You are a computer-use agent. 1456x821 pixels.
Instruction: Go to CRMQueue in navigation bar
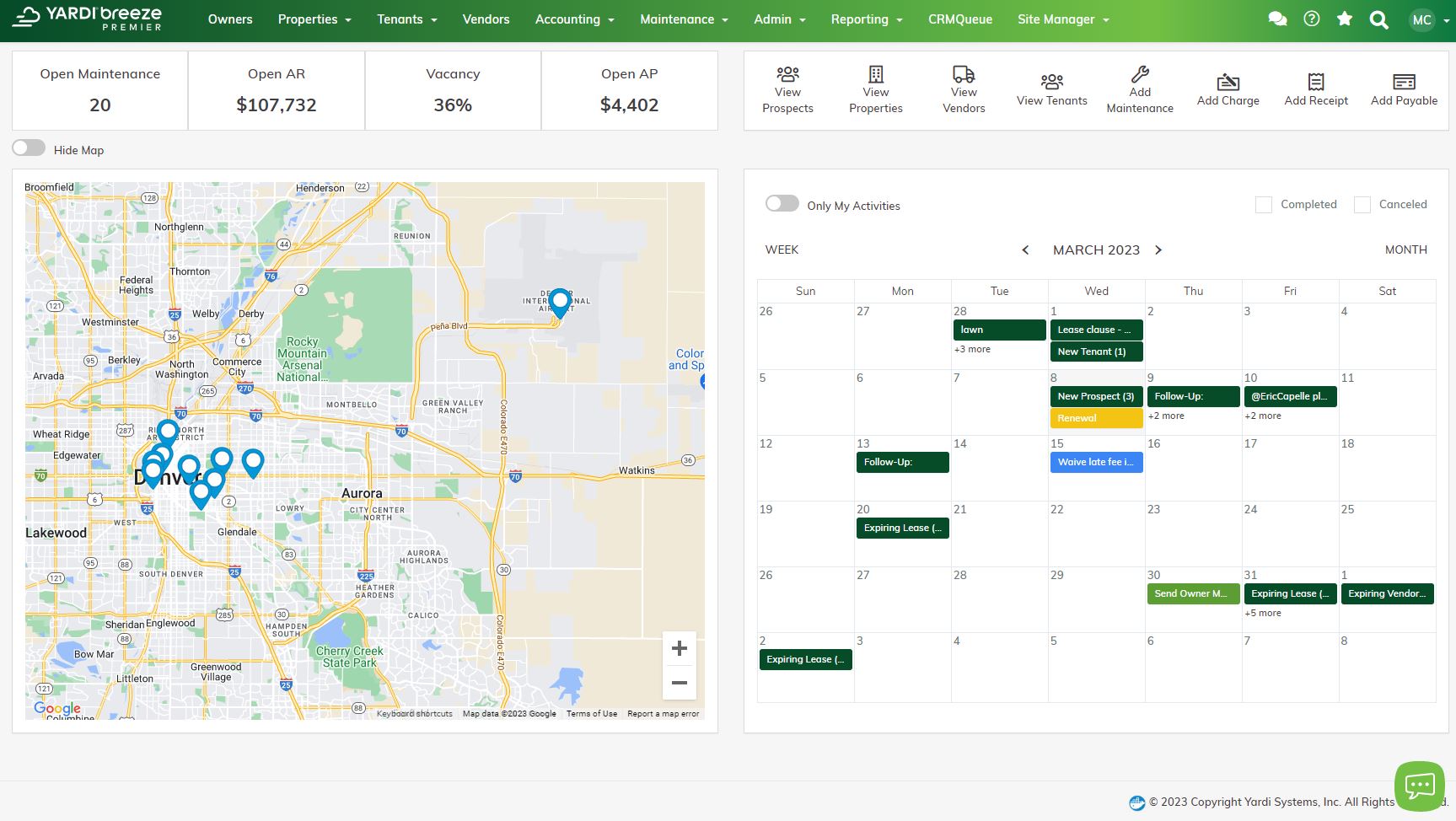(x=959, y=19)
